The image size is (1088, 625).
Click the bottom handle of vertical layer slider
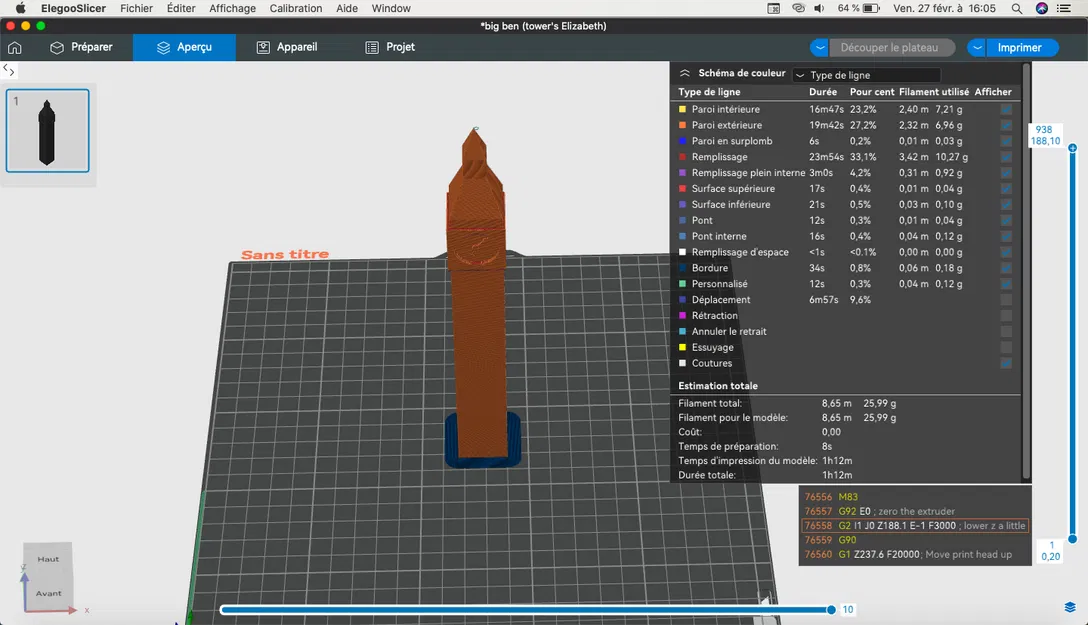click(1073, 538)
